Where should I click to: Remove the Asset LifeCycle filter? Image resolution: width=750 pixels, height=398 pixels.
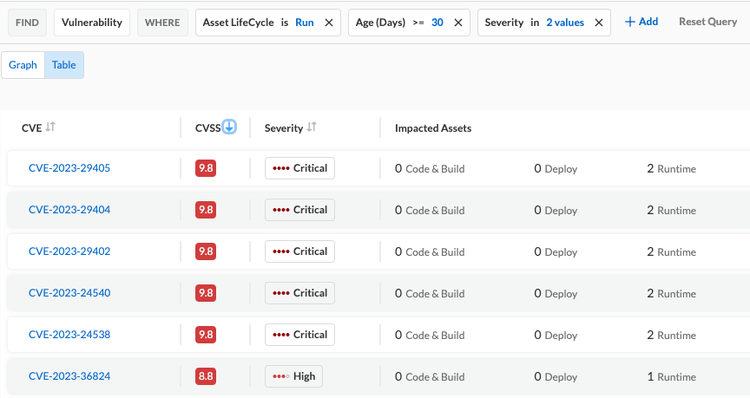click(329, 22)
